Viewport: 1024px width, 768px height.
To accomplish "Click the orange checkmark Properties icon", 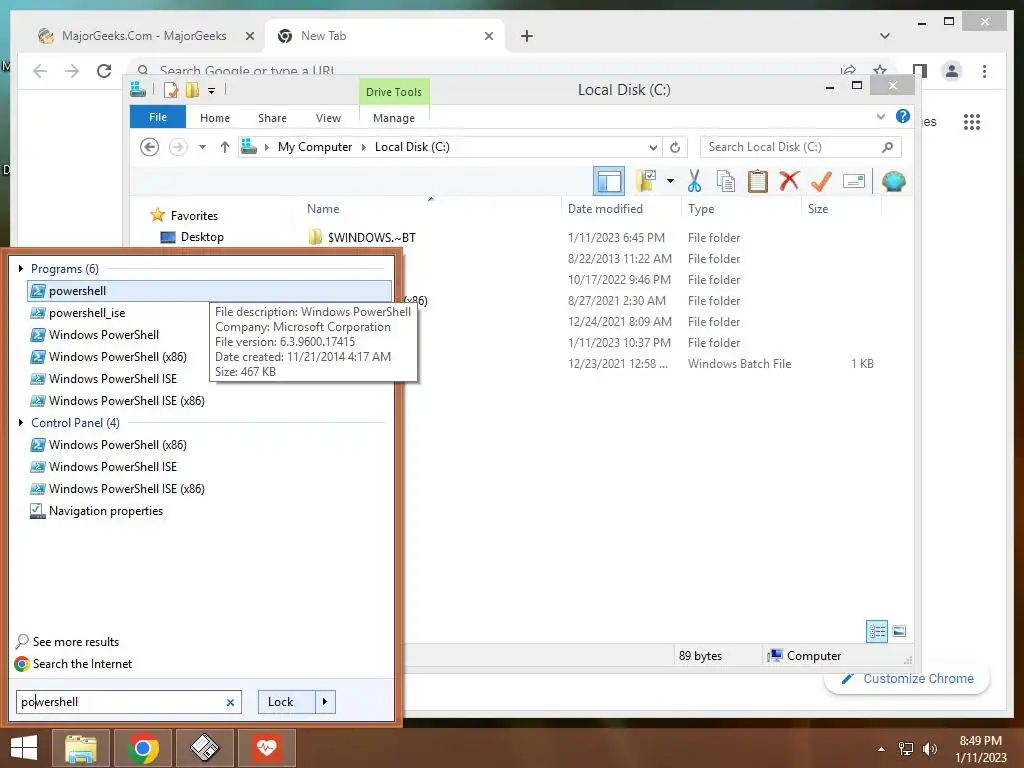I will 821,181.
